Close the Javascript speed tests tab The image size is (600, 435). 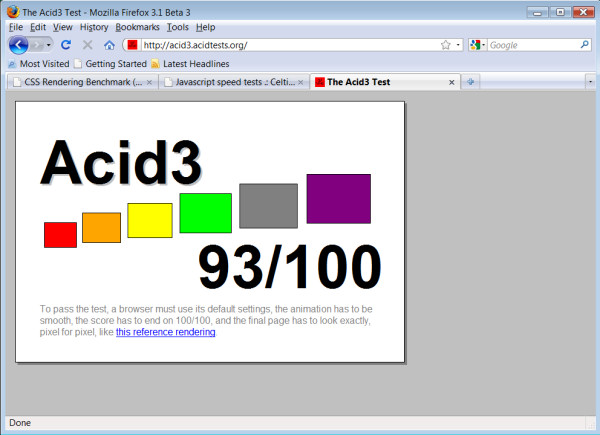click(300, 82)
